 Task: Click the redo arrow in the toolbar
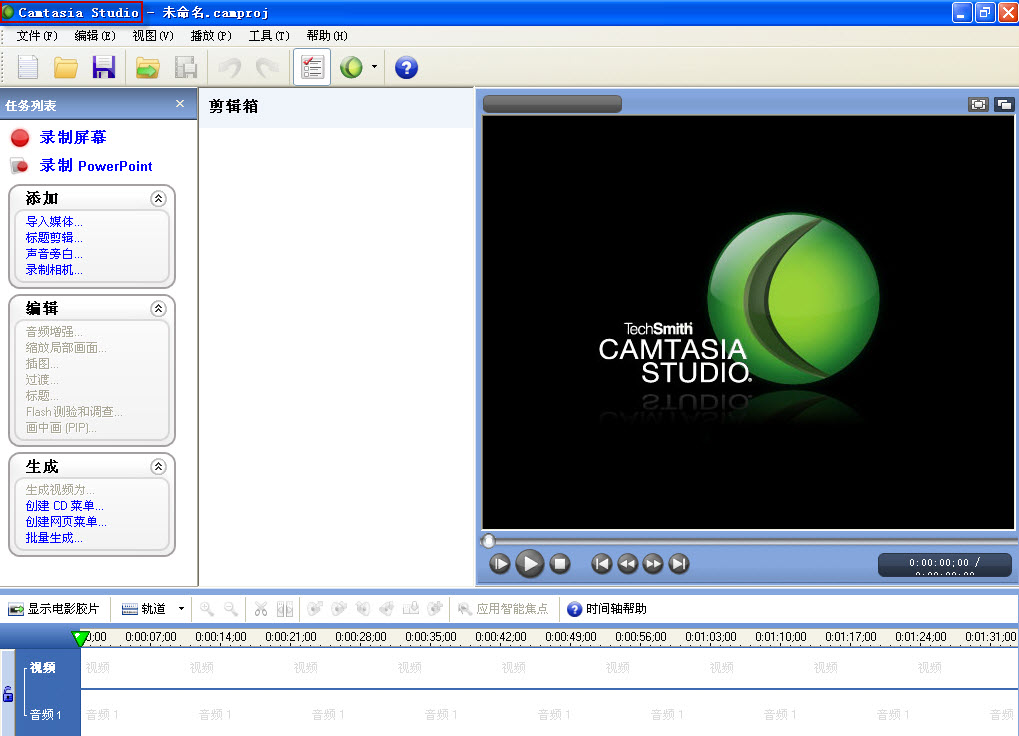point(267,67)
